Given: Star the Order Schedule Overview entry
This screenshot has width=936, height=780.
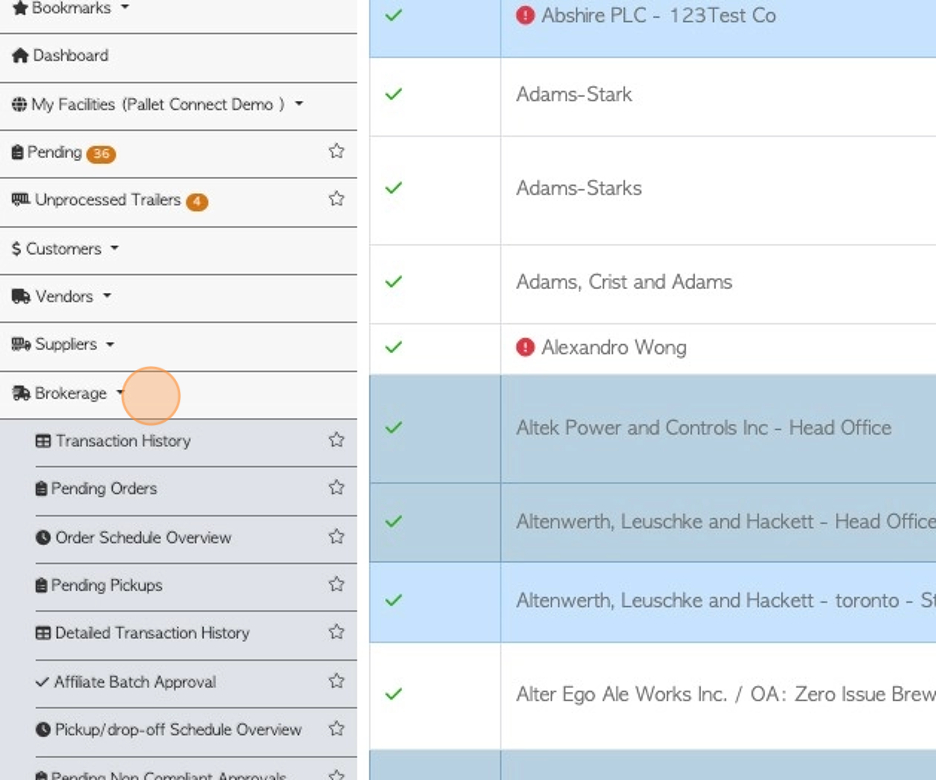Looking at the screenshot, I should point(337,537).
